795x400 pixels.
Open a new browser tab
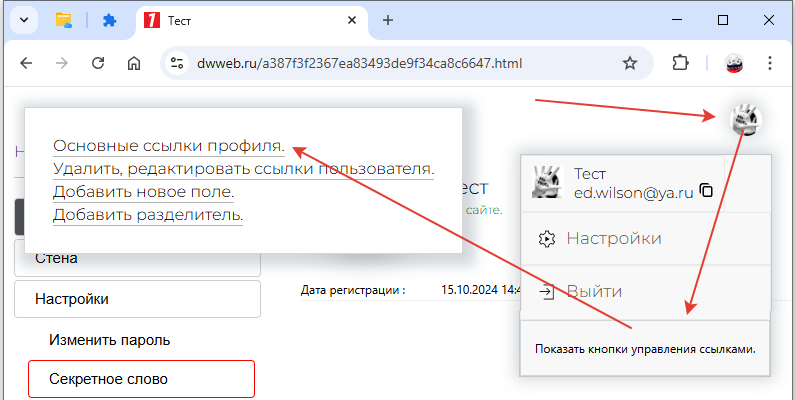(x=388, y=20)
